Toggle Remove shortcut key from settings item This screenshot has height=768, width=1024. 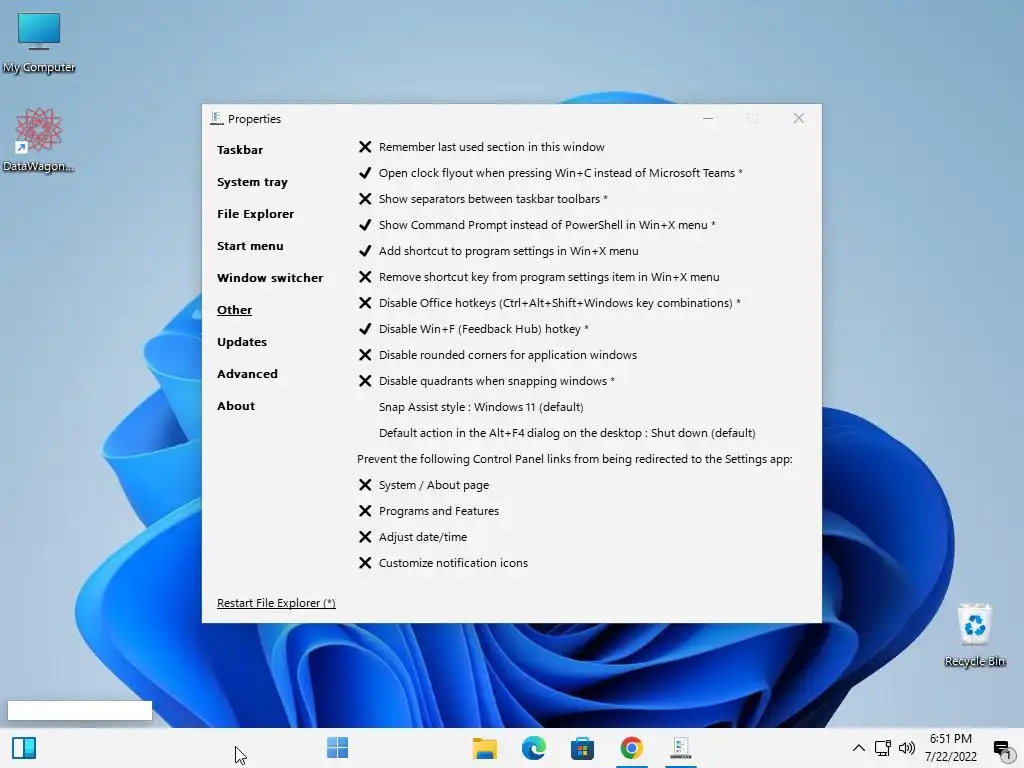click(539, 277)
